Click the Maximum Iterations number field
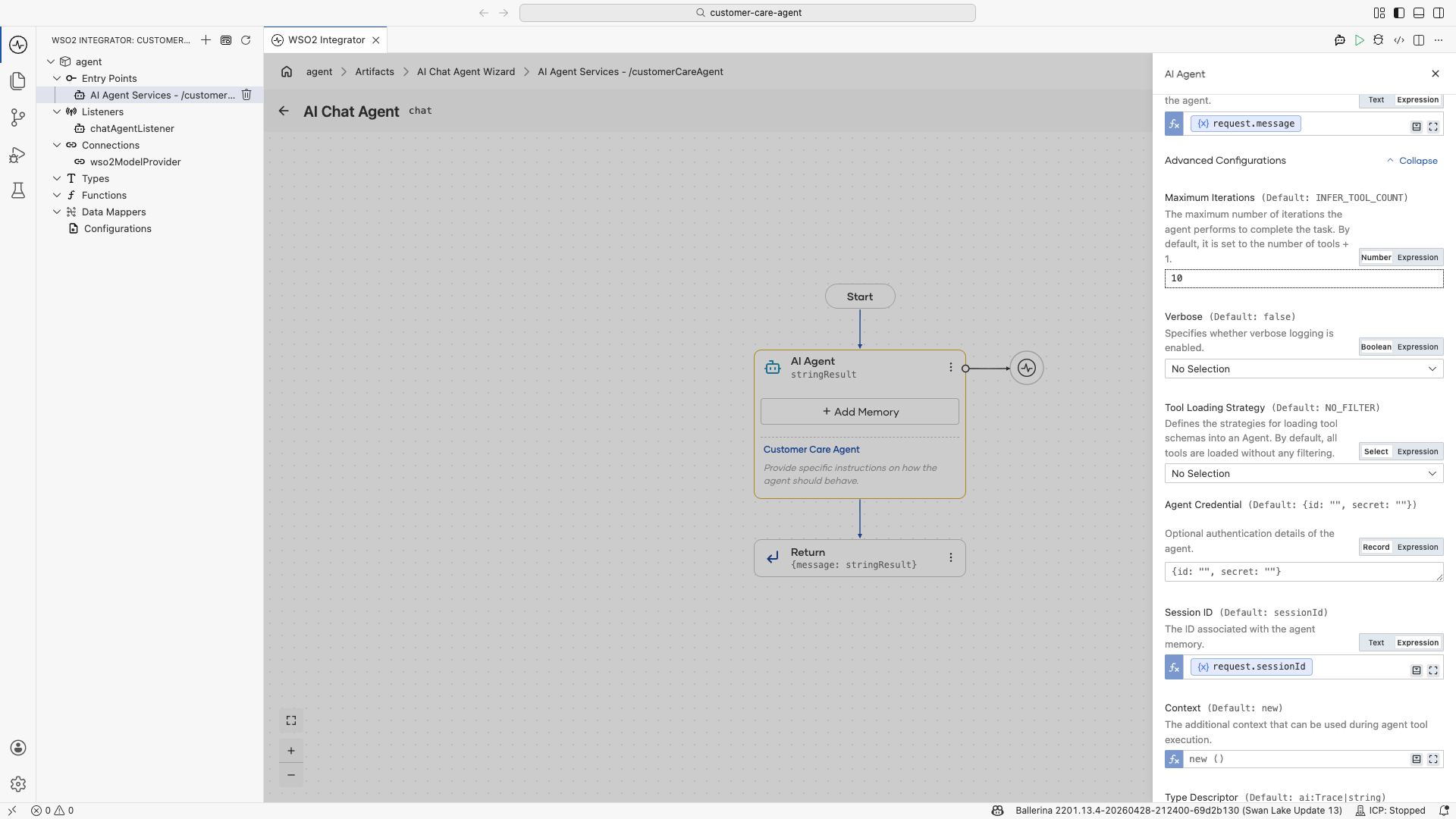This screenshot has width=1456, height=819. pos(1304,278)
